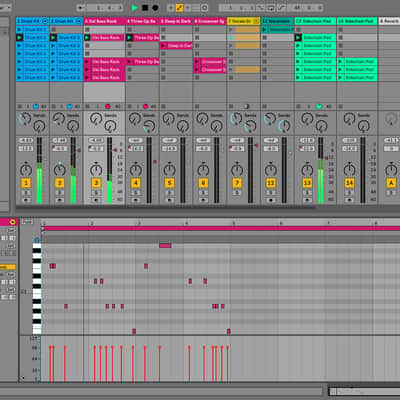Click the Session Record circle button in transport

(x=205, y=8)
